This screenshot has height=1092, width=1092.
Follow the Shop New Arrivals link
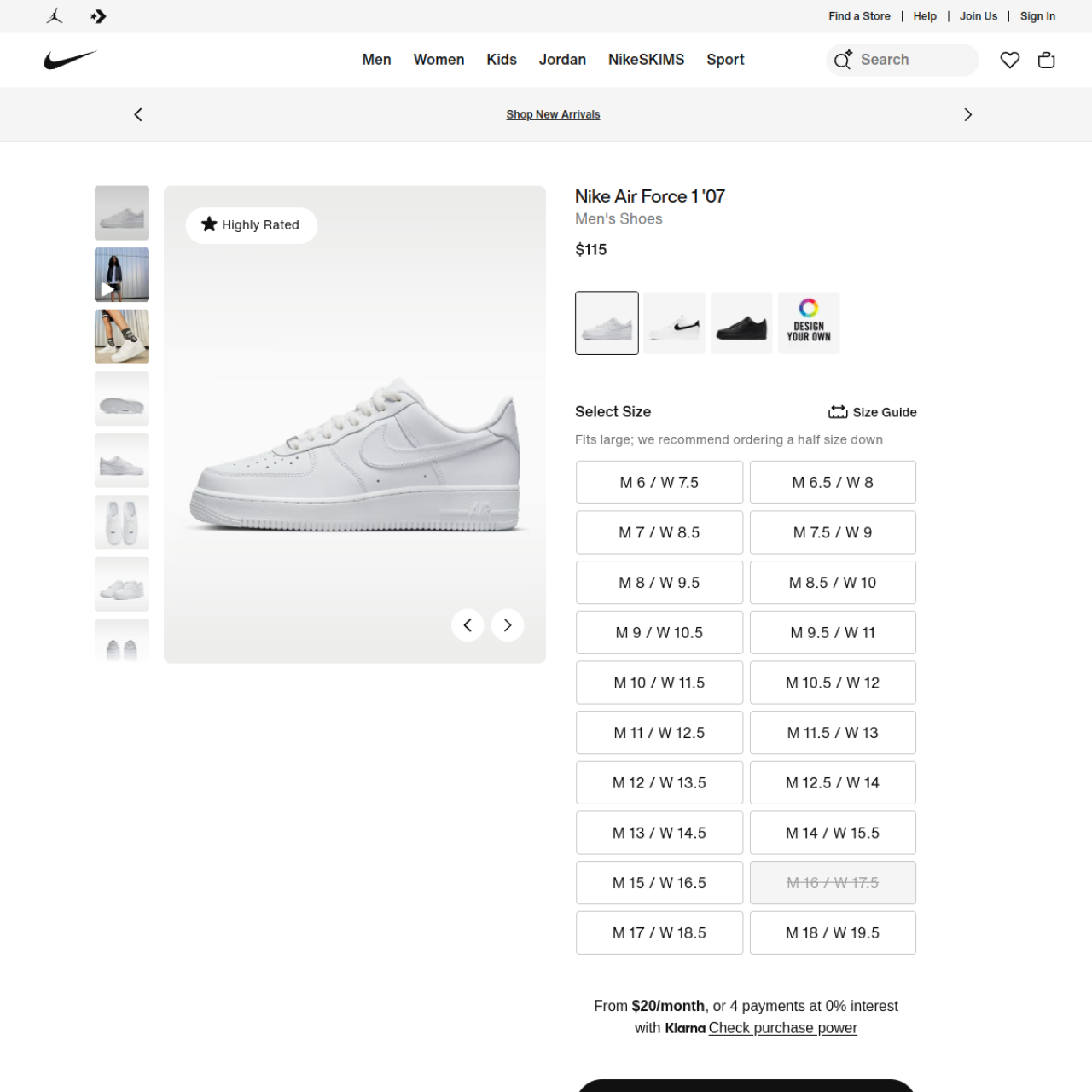coord(553,114)
